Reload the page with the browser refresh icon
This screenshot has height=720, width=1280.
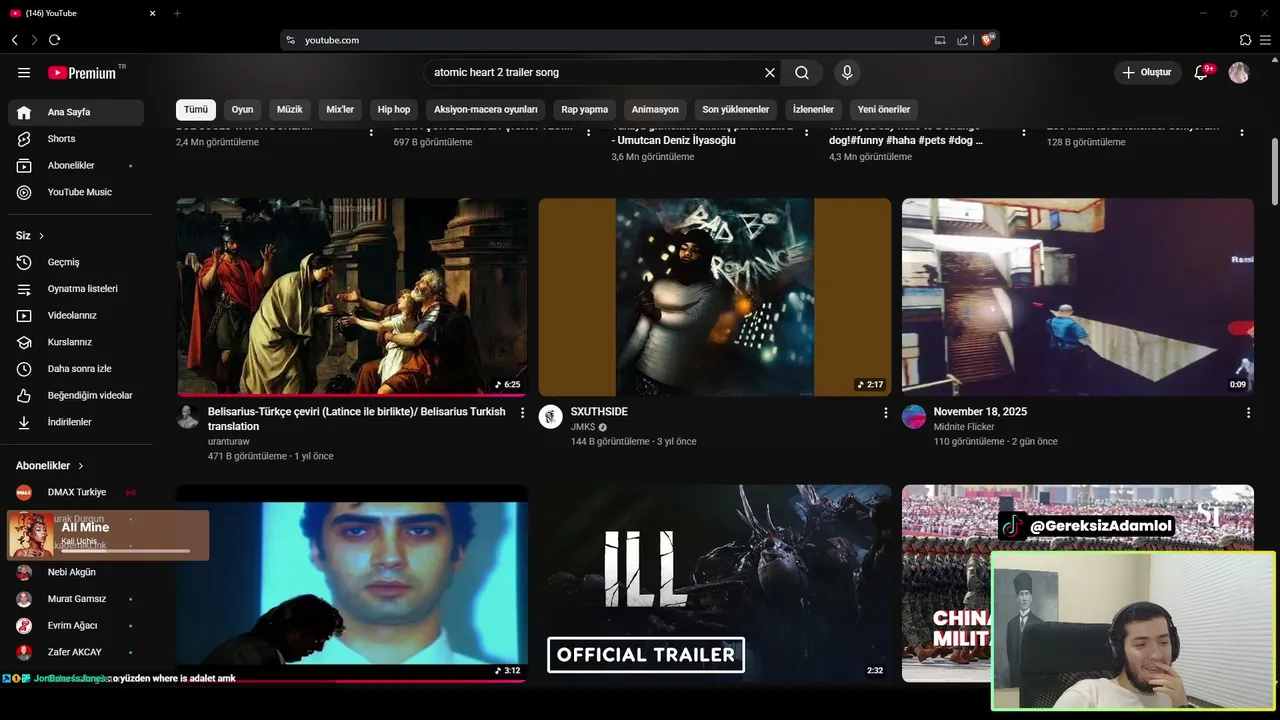(54, 40)
